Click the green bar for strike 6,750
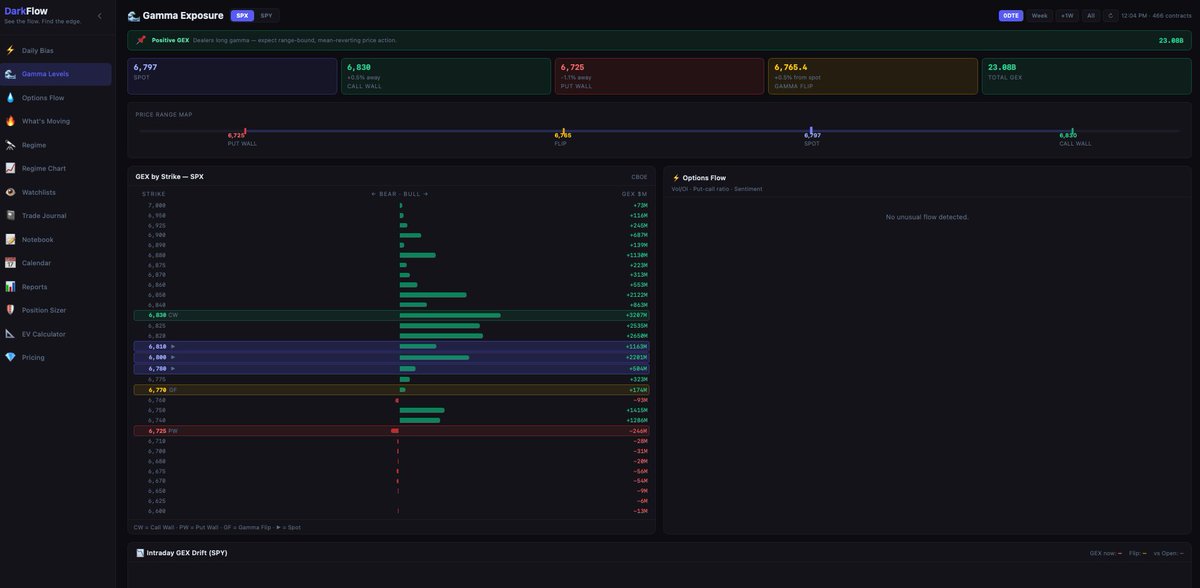Screen dimensions: 1200x588 [x=422, y=410]
